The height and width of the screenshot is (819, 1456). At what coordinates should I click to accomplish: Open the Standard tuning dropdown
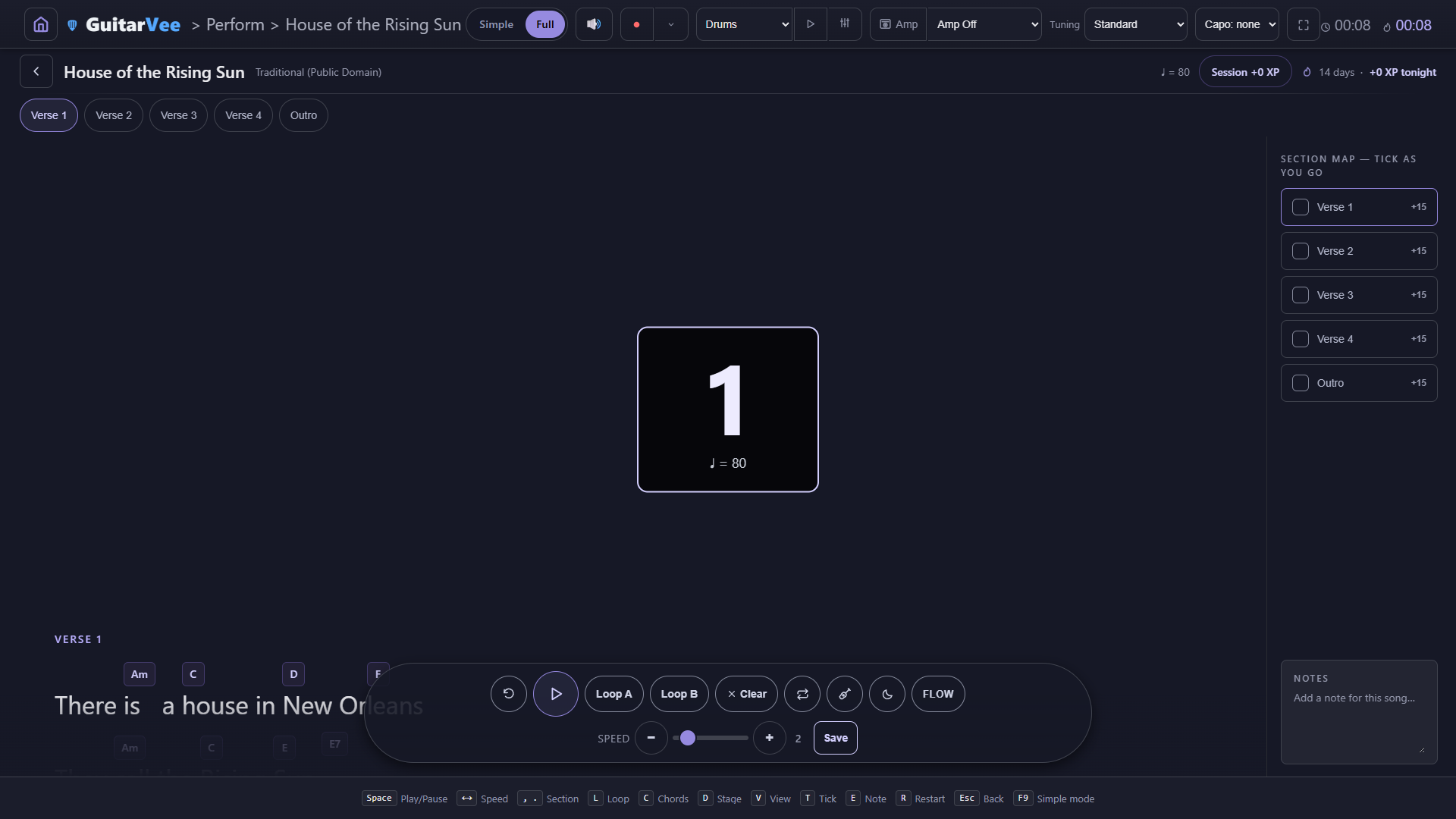(1136, 24)
